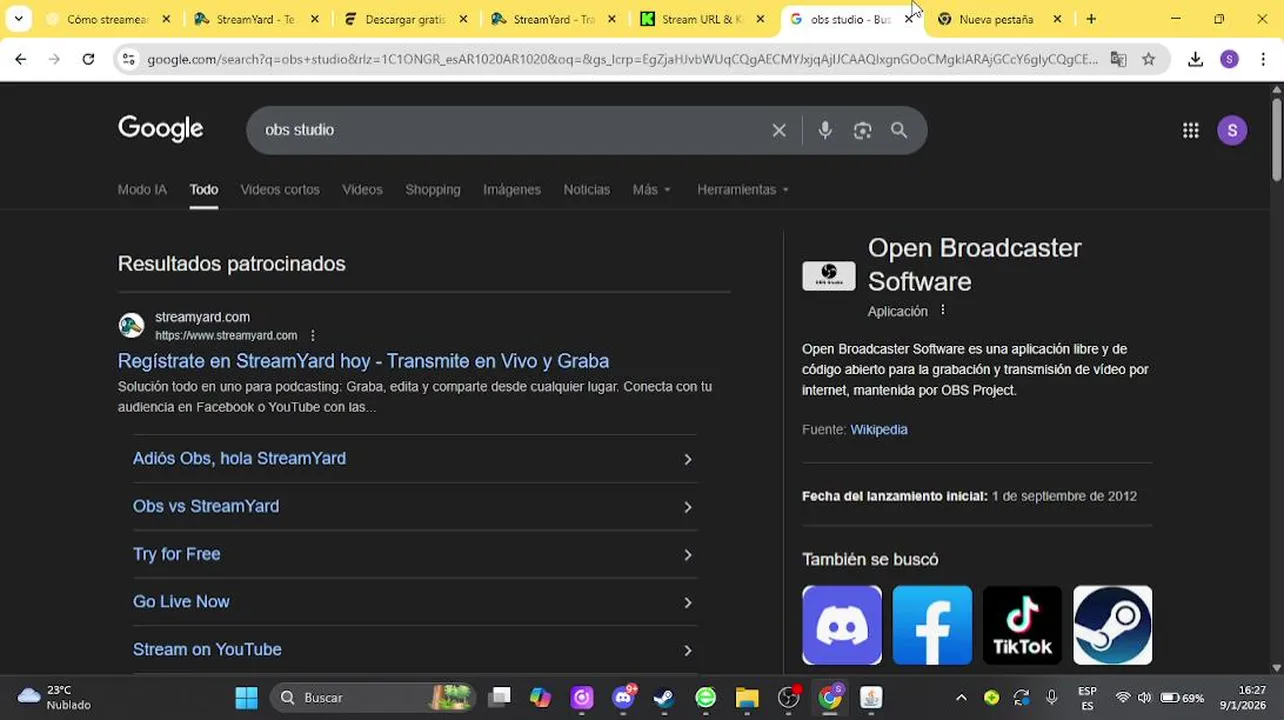Open Regístrate en StreamYard hoy link
The height and width of the screenshot is (720, 1284).
(x=363, y=361)
